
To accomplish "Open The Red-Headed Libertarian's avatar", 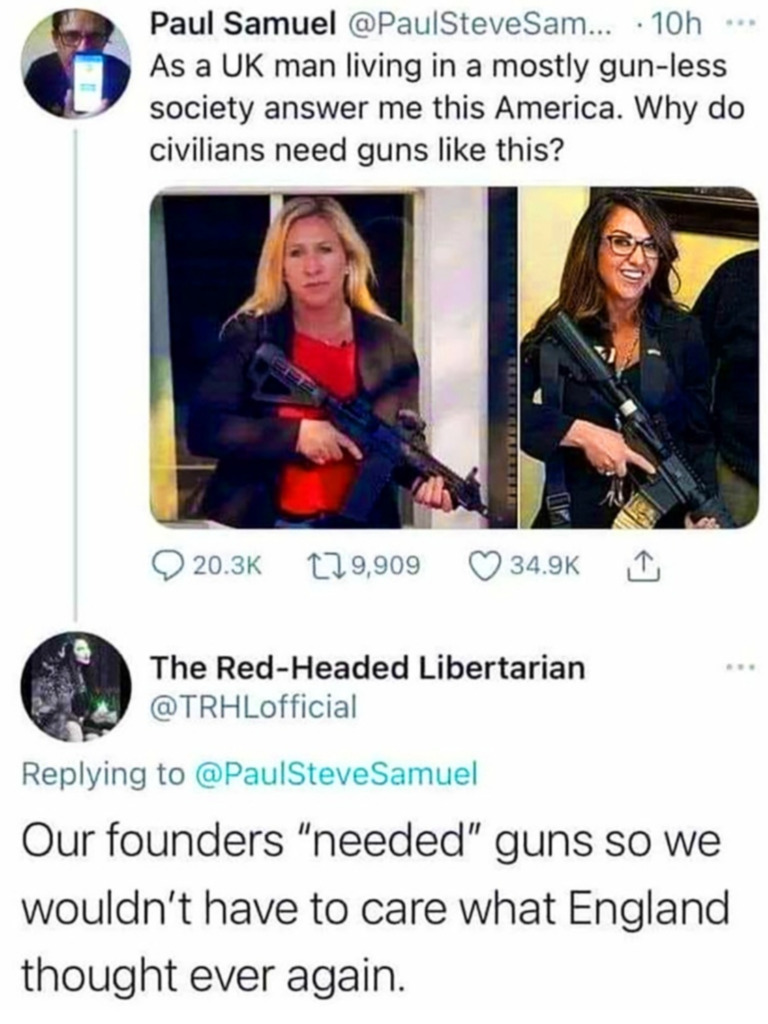I will 76,687.
